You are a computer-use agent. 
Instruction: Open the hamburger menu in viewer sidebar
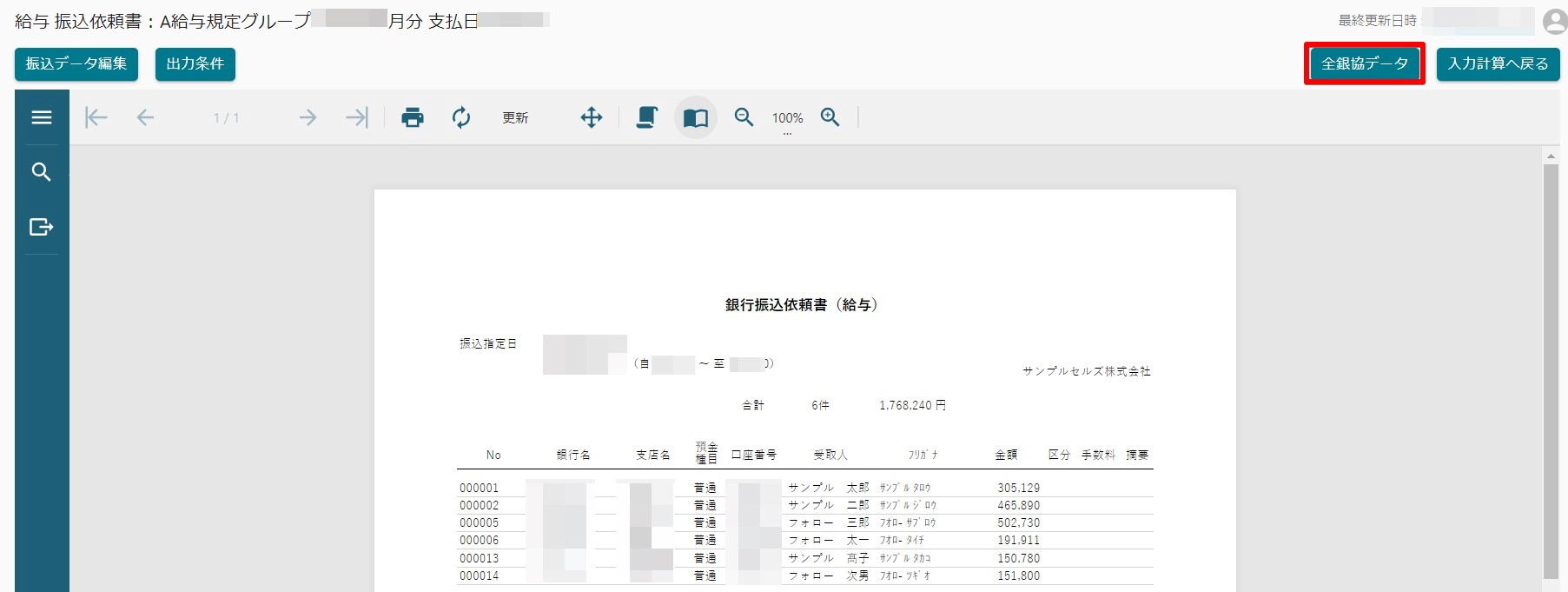(42, 117)
